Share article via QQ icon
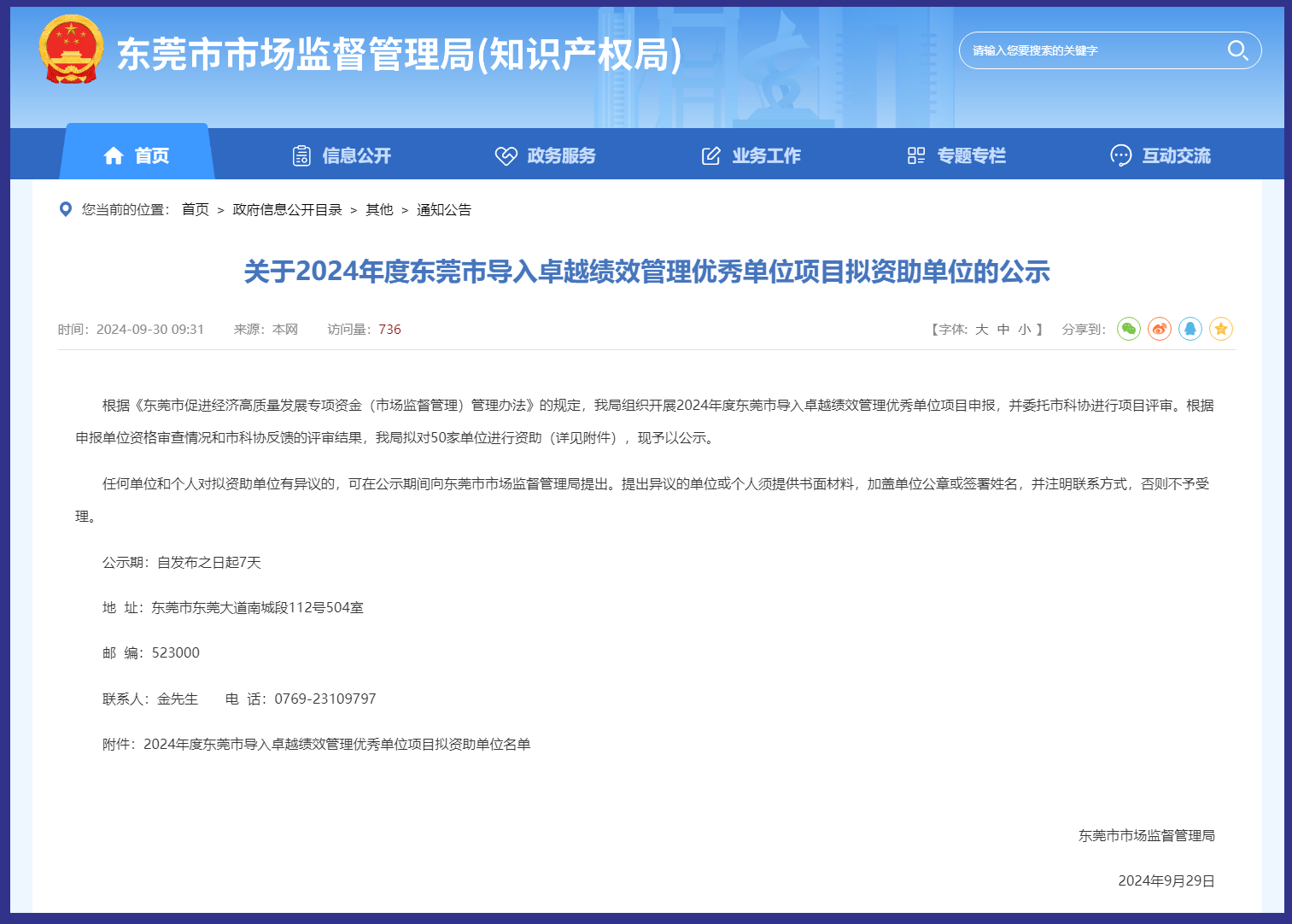Viewport: 1292px width, 924px height. 1190,329
